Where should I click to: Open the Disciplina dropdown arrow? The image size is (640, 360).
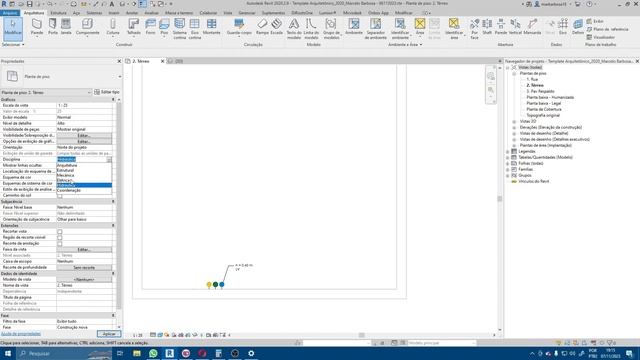point(109,160)
